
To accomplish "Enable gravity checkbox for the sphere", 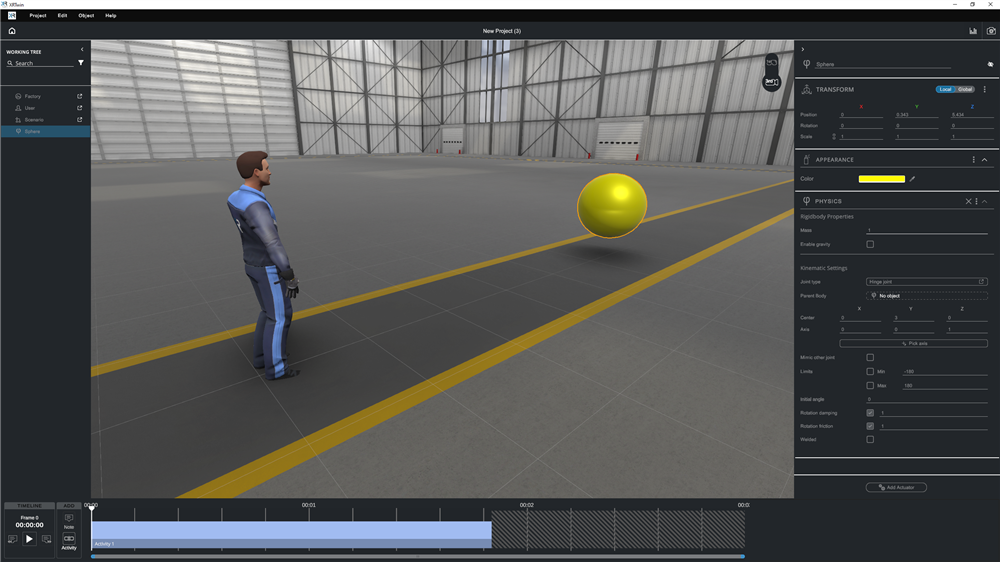I will pos(870,244).
